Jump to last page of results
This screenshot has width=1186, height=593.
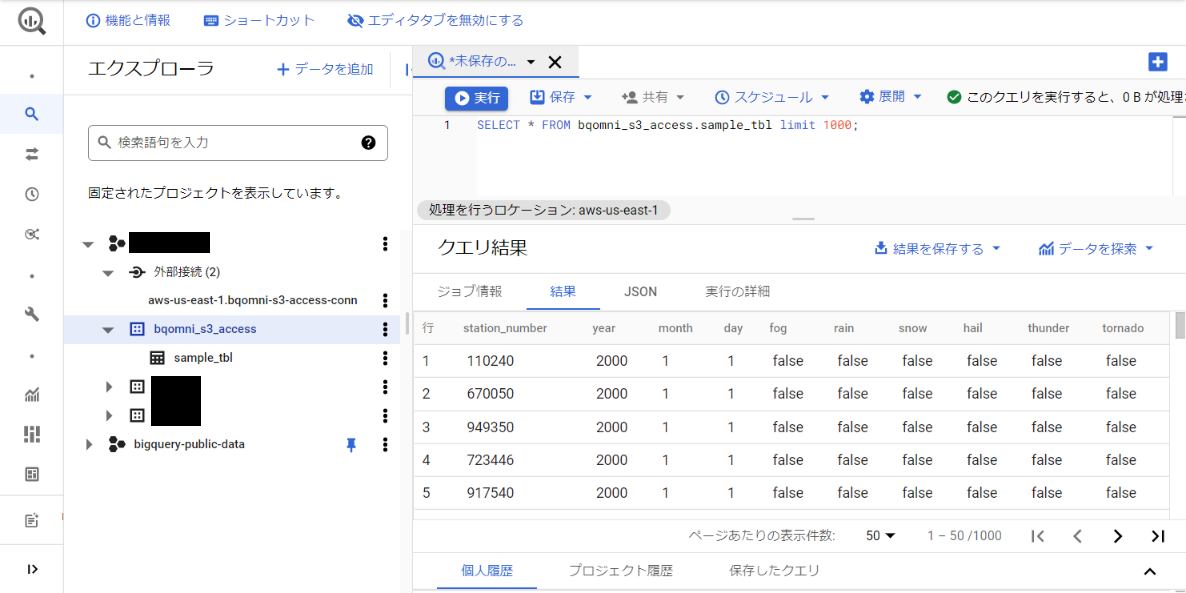click(1157, 536)
